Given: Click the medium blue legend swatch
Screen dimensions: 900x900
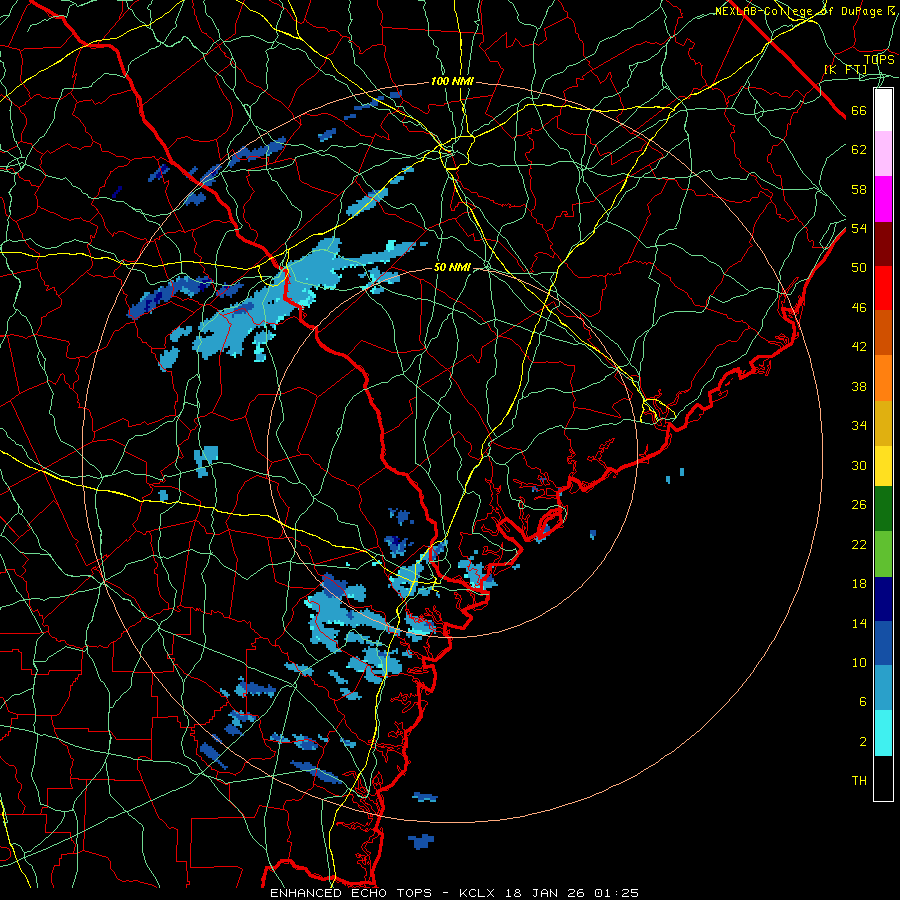Looking at the screenshot, I should click(883, 643).
